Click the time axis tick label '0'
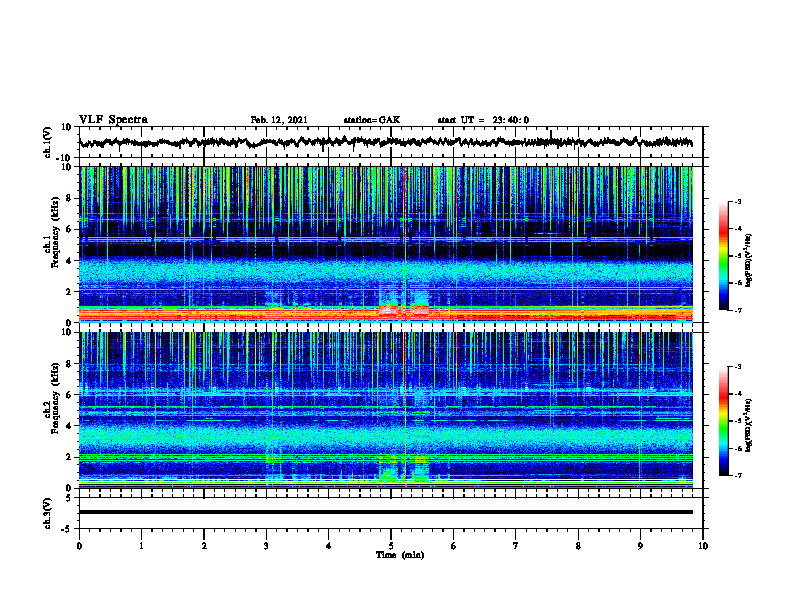Screen dimensions: 792x612 pyautogui.click(x=79, y=546)
